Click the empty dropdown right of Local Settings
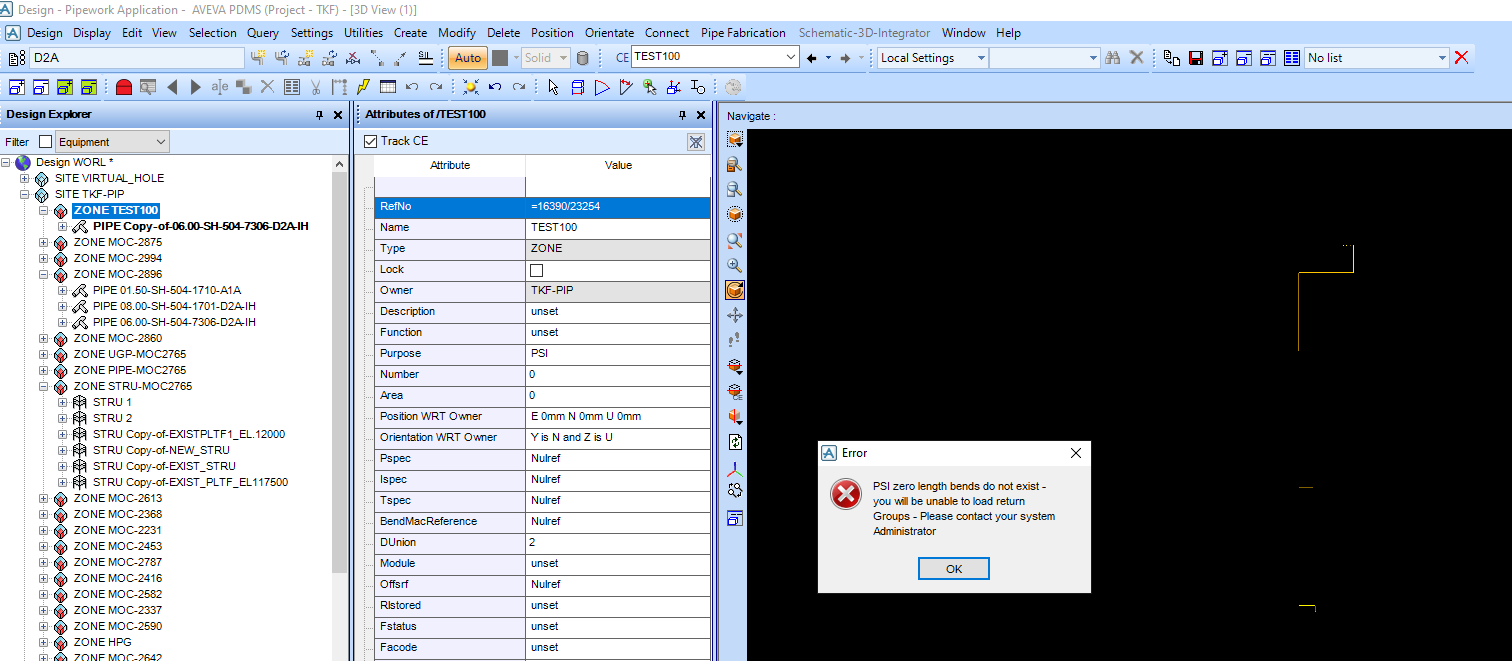The image size is (1512, 661). click(1045, 58)
